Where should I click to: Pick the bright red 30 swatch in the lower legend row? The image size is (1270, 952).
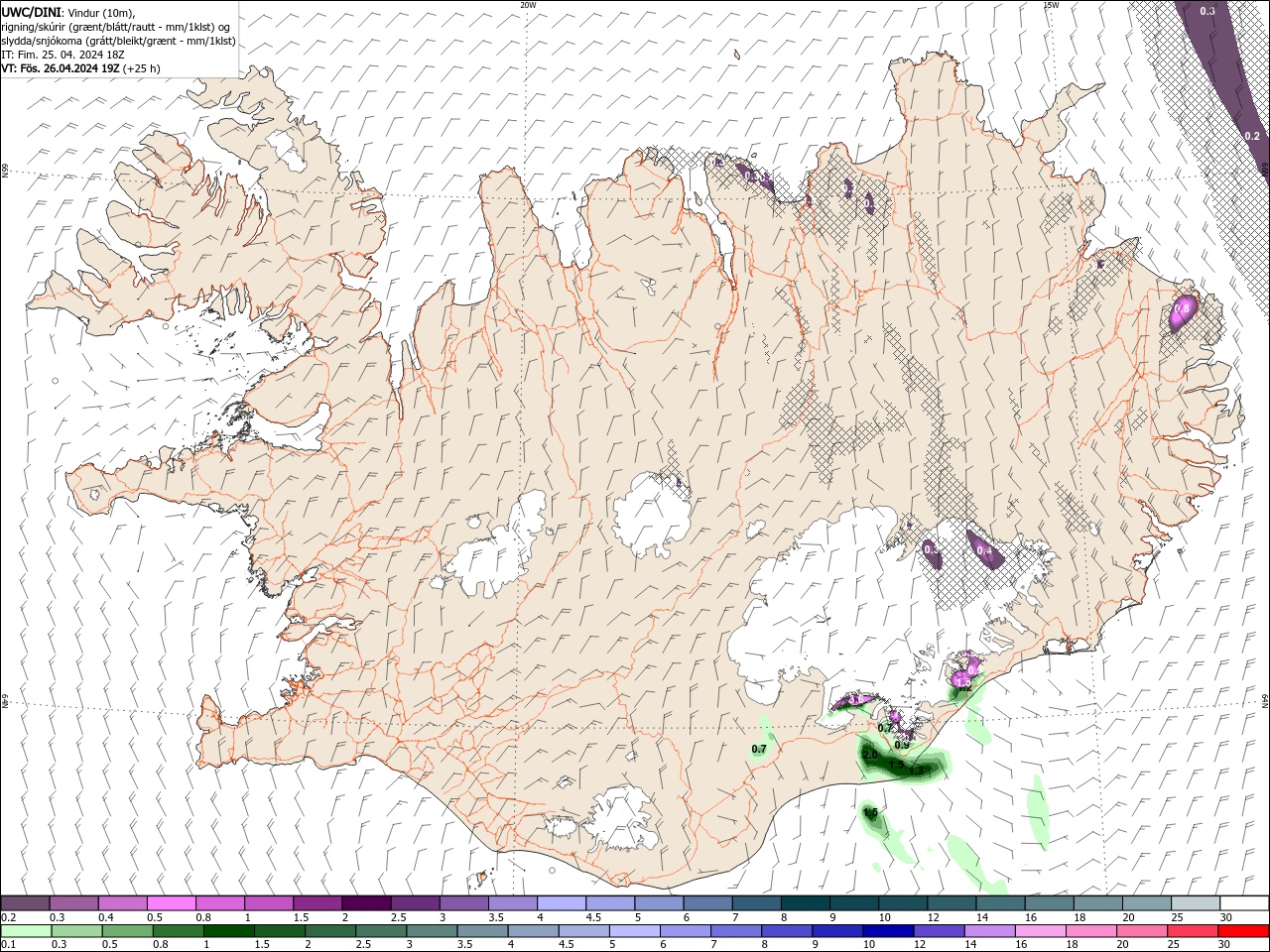tap(1243, 931)
